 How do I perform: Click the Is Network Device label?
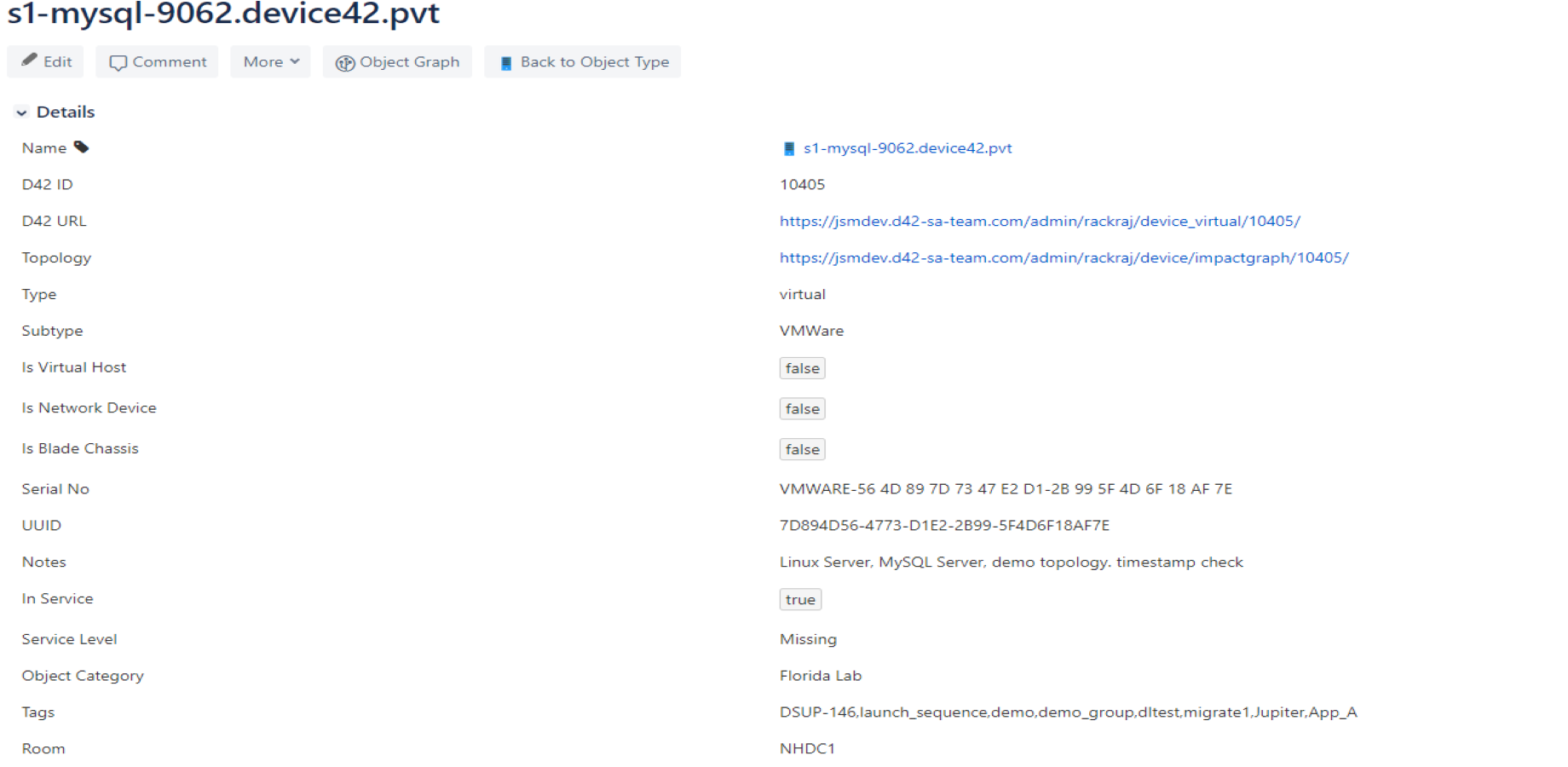(x=89, y=407)
